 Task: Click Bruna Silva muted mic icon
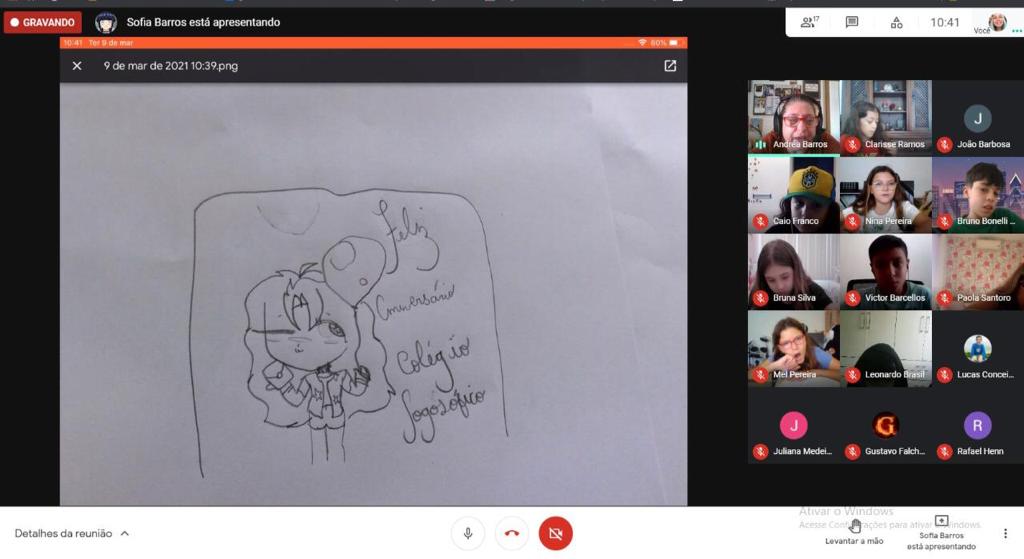[760, 298]
